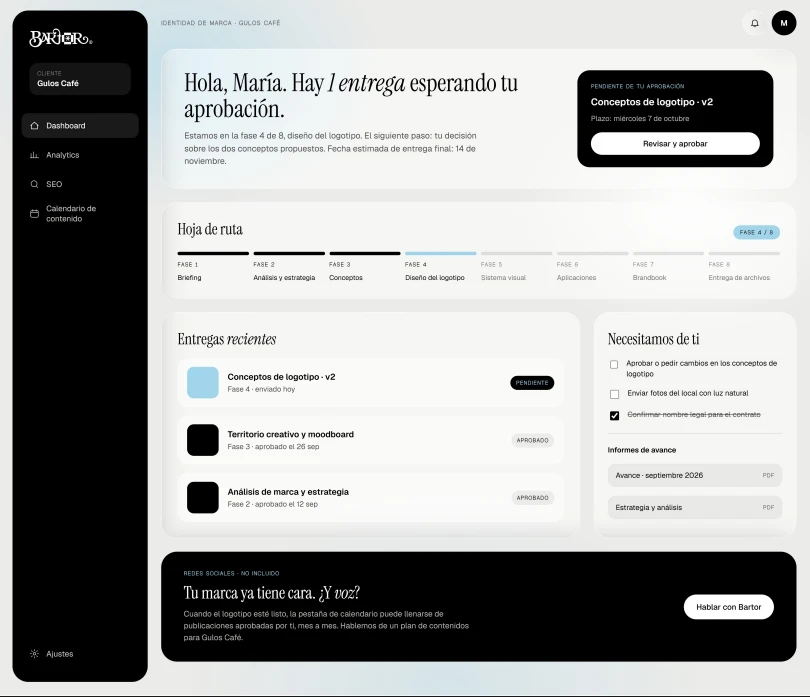Click the 'Brandbook' phase label

click(649, 277)
